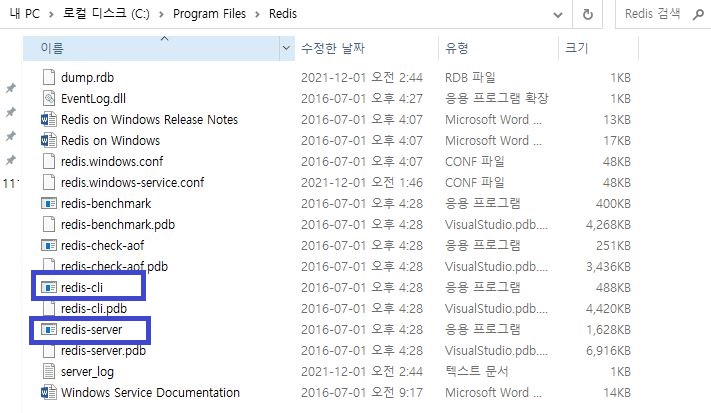Click the 400KB size cell
Viewport: 711px width, 413px height.
(613, 204)
